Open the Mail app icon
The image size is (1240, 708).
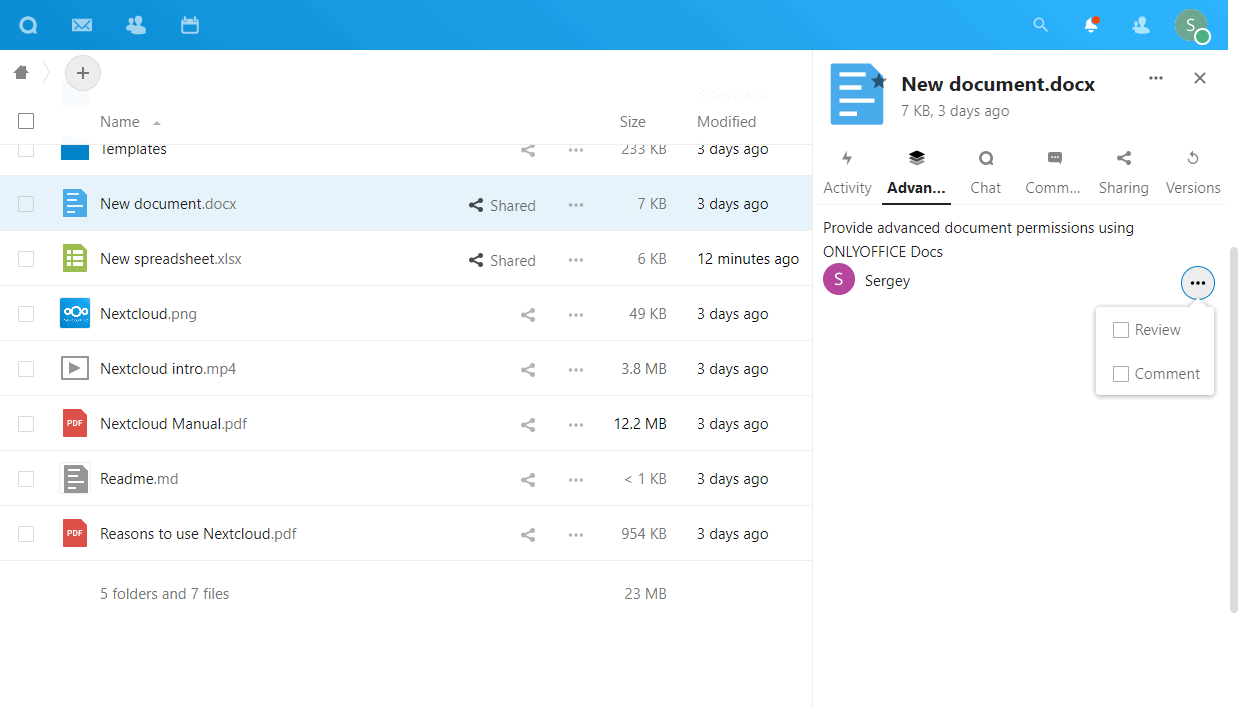82,25
